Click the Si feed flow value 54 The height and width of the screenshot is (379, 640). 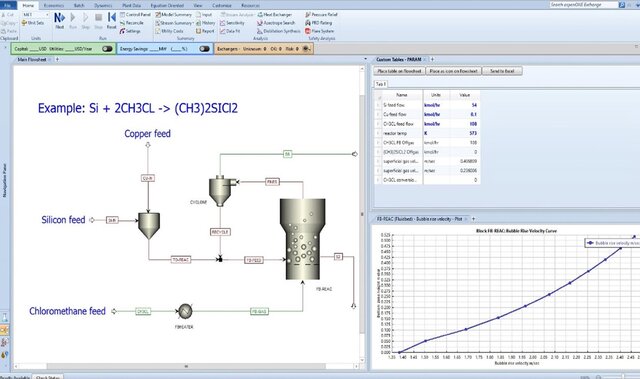[x=465, y=105]
